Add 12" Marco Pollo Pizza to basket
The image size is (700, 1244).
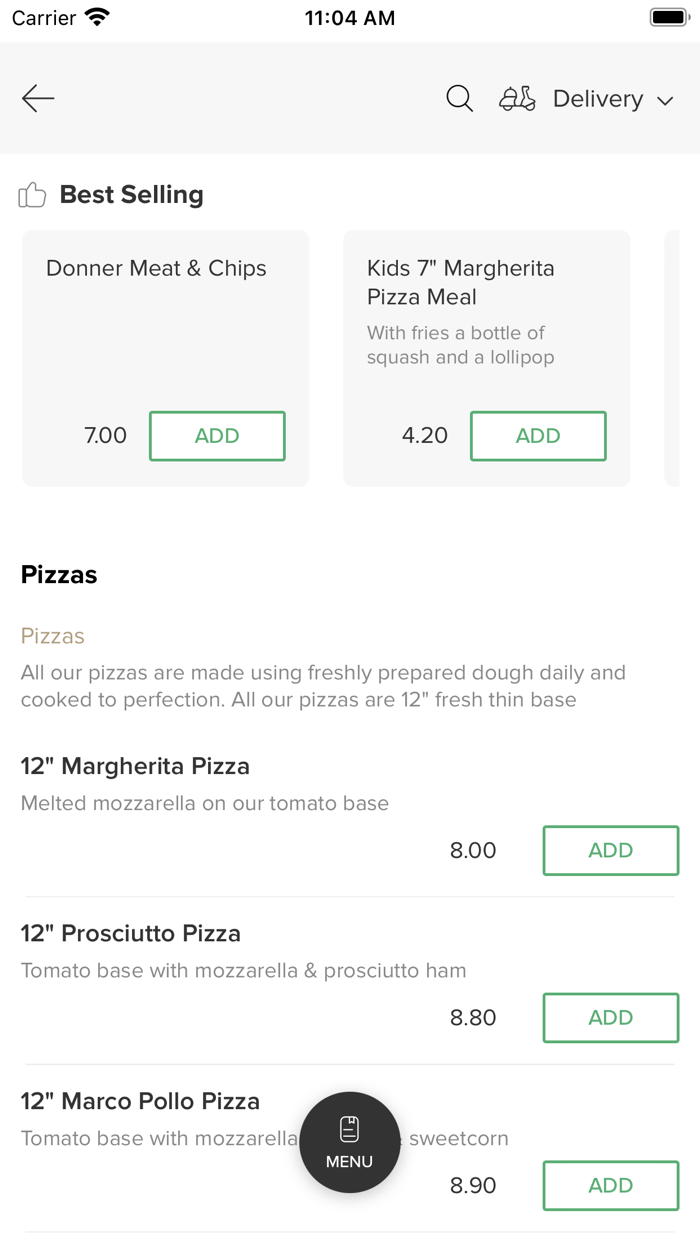click(x=610, y=1185)
